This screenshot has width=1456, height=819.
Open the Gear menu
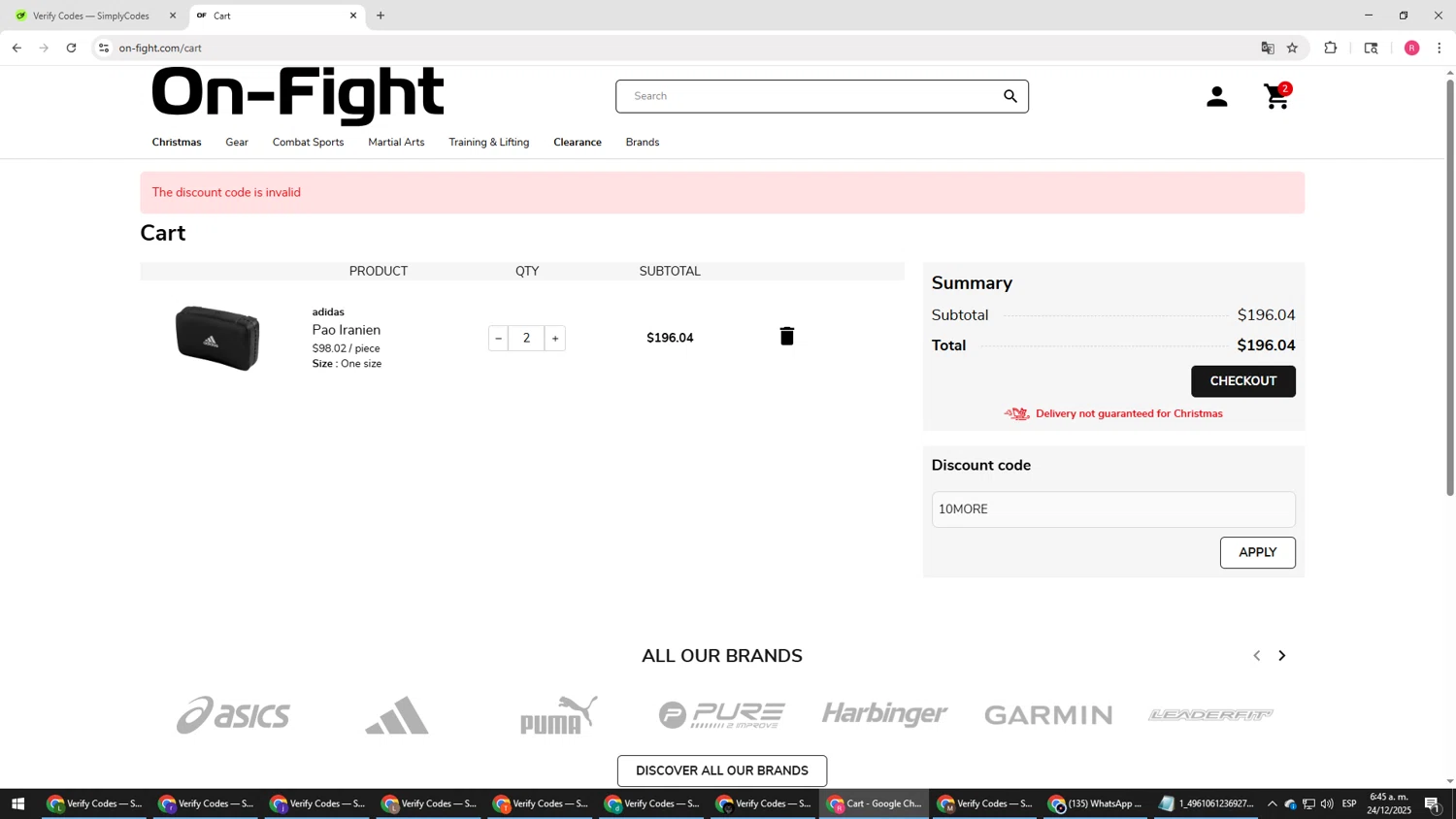[x=237, y=142]
